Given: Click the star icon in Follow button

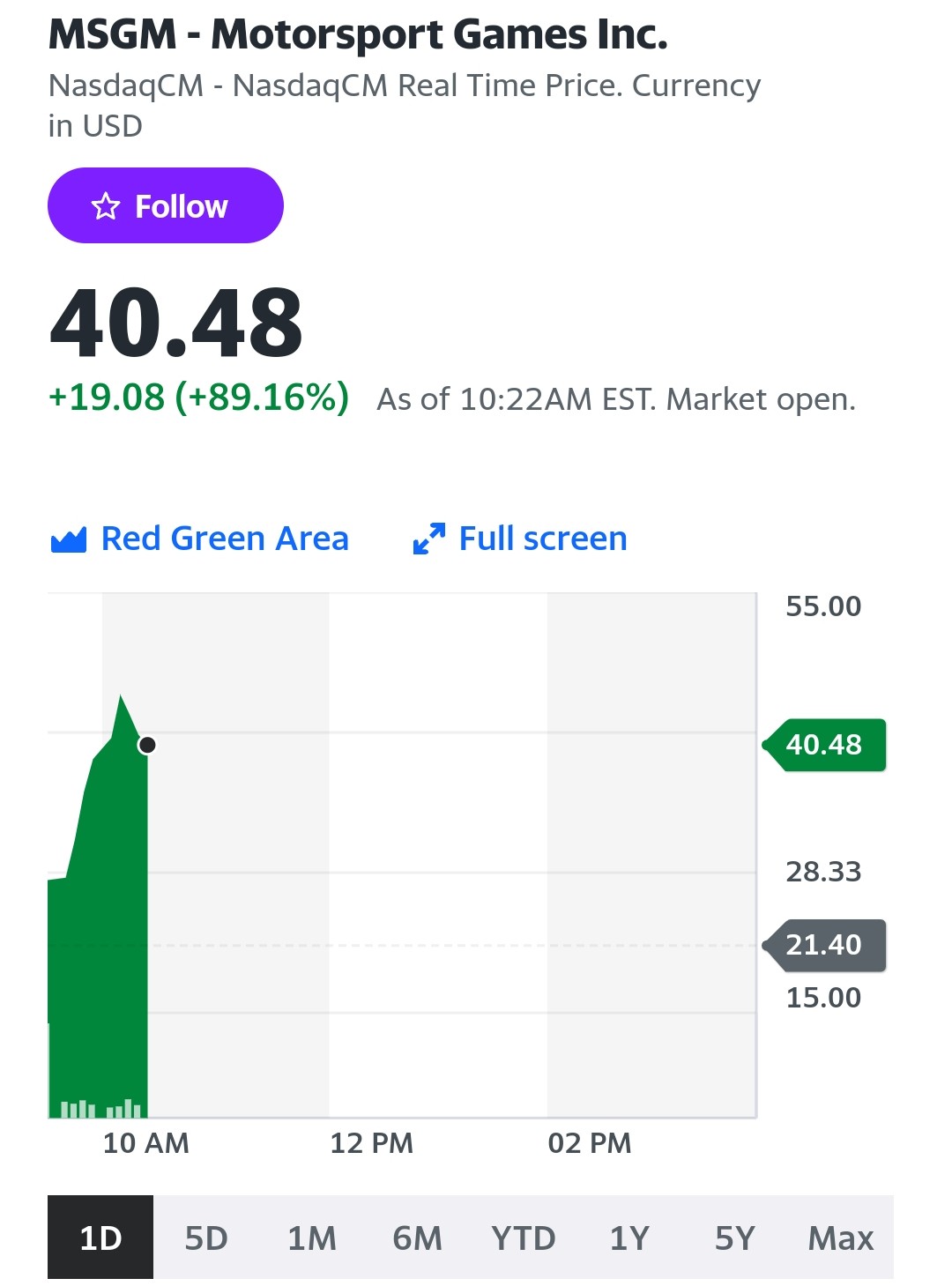Looking at the screenshot, I should pos(106,206).
